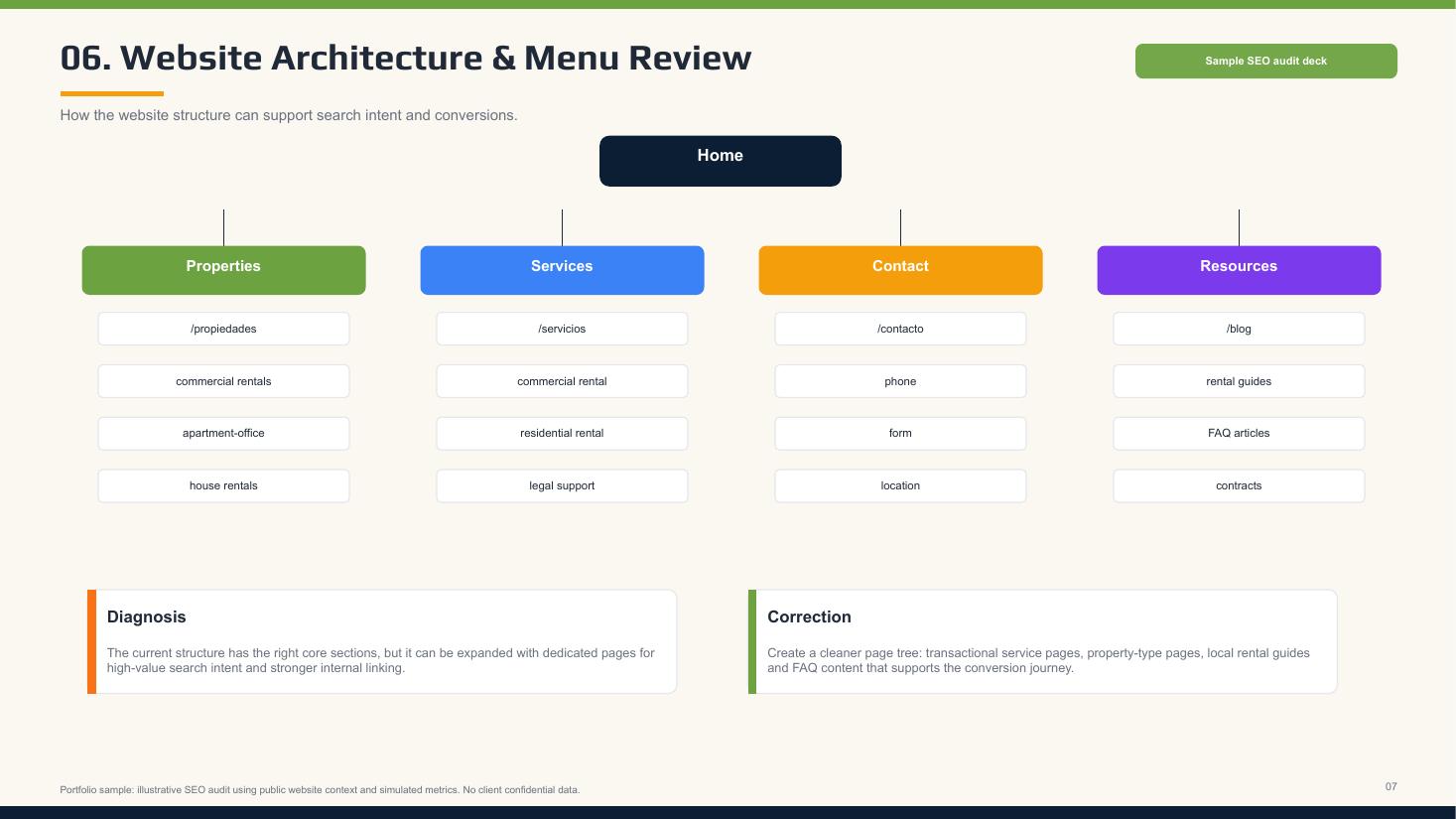Click the legal support item
The image size is (1456, 819).
coord(562,485)
